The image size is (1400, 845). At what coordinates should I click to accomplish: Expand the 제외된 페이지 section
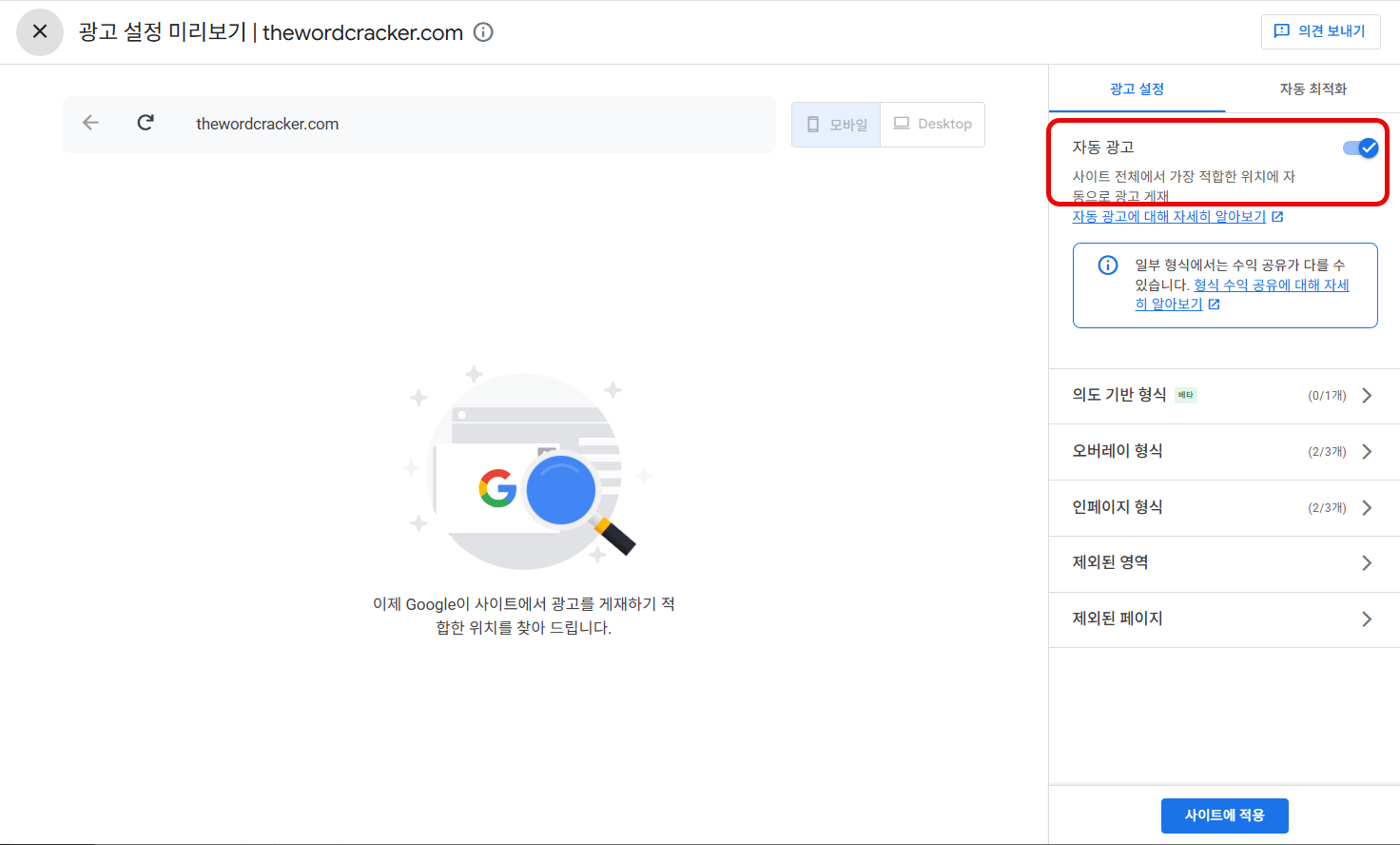1224,619
